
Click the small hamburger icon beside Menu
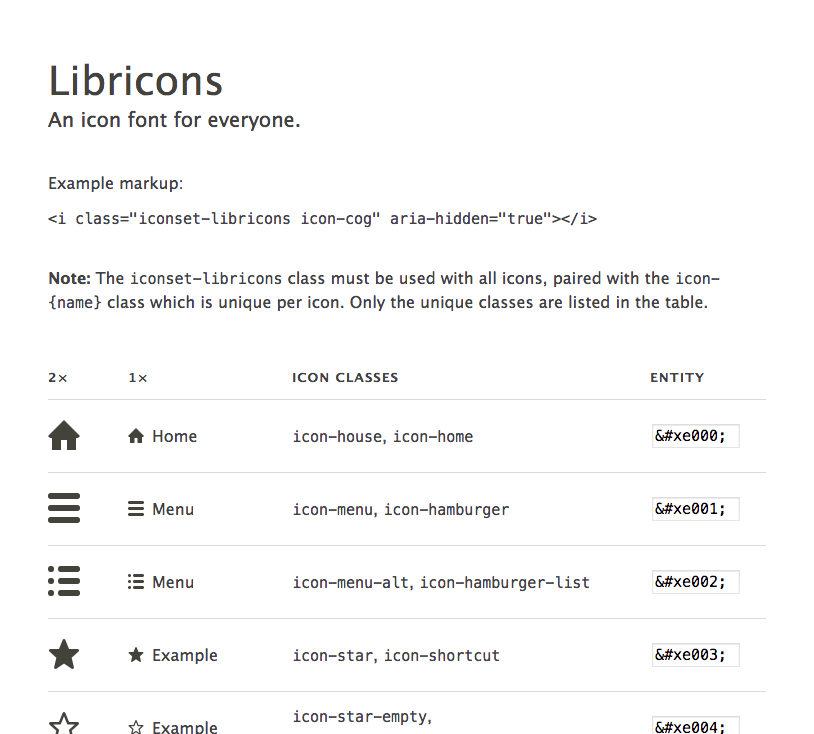pos(136,509)
